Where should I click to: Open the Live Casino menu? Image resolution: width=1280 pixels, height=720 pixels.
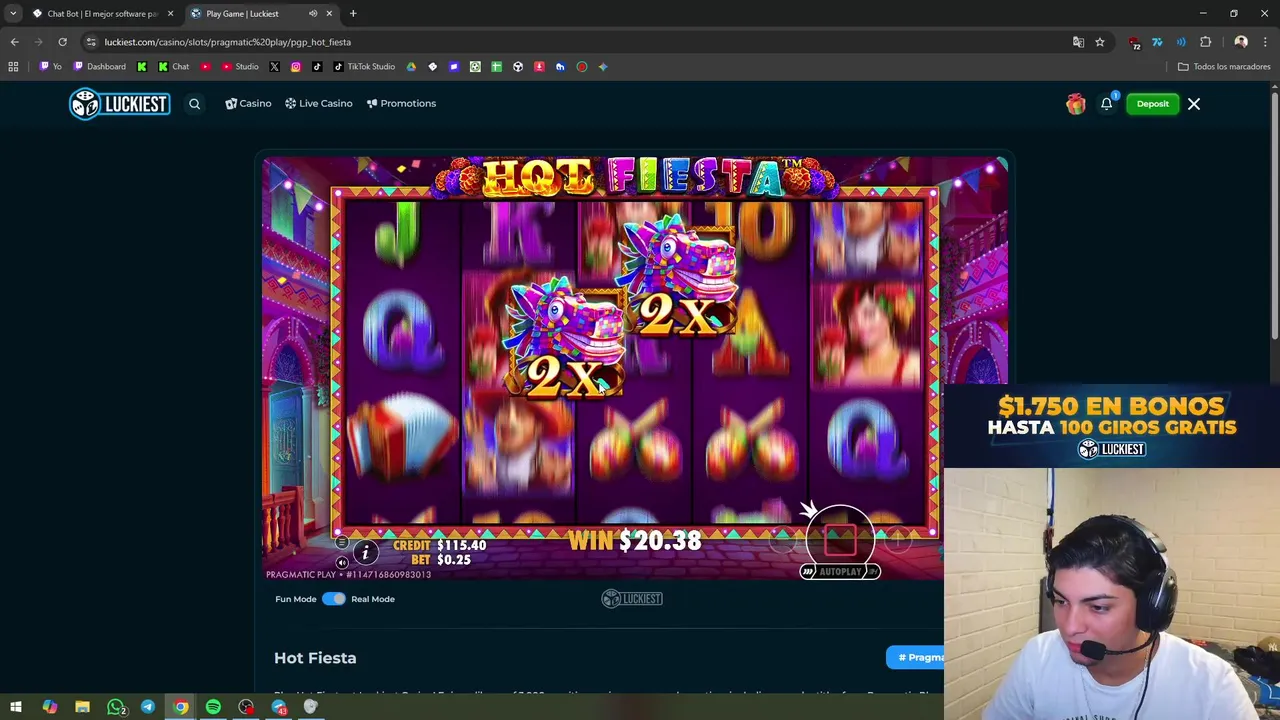click(318, 104)
